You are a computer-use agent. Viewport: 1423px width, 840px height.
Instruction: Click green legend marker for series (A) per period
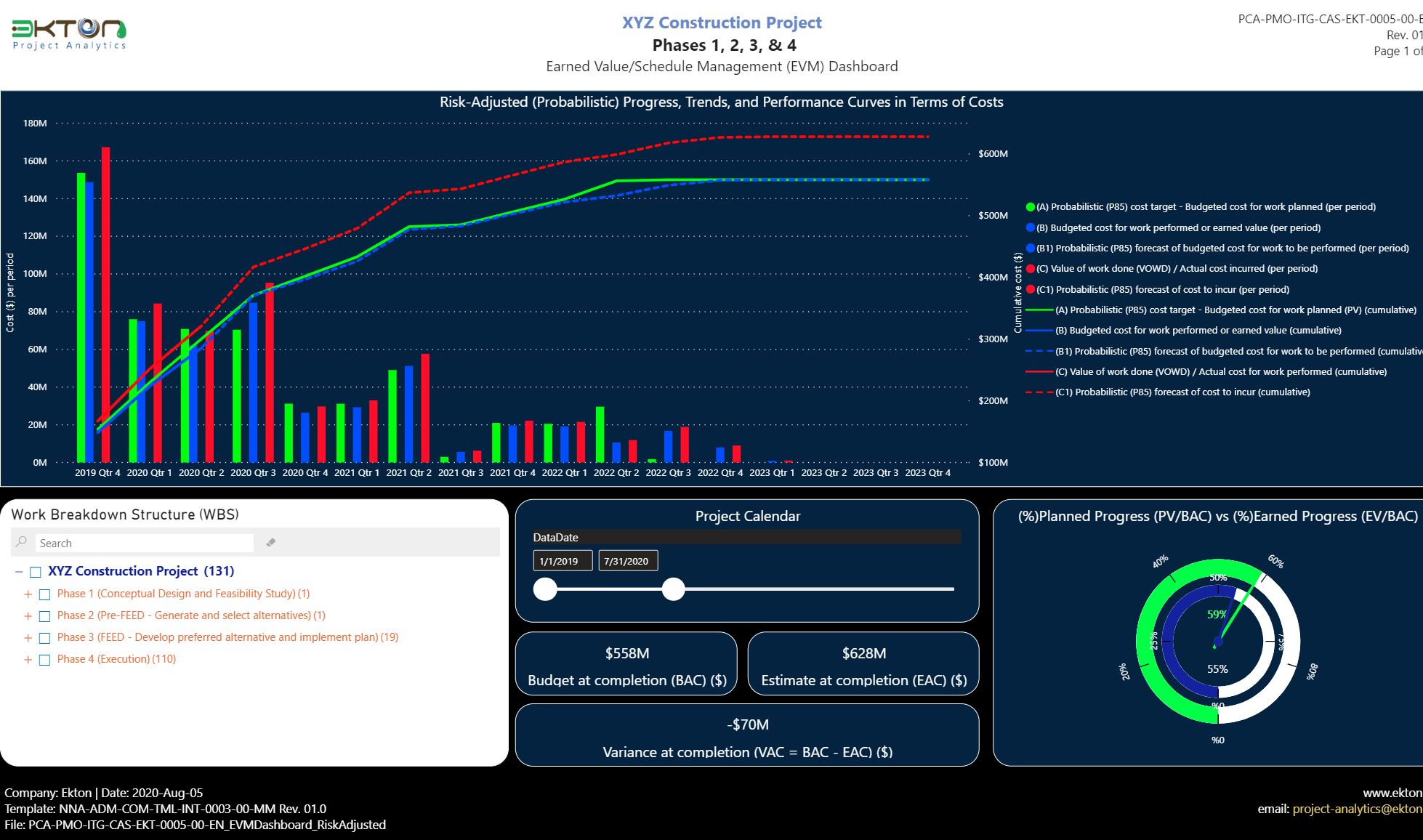[x=1030, y=207]
